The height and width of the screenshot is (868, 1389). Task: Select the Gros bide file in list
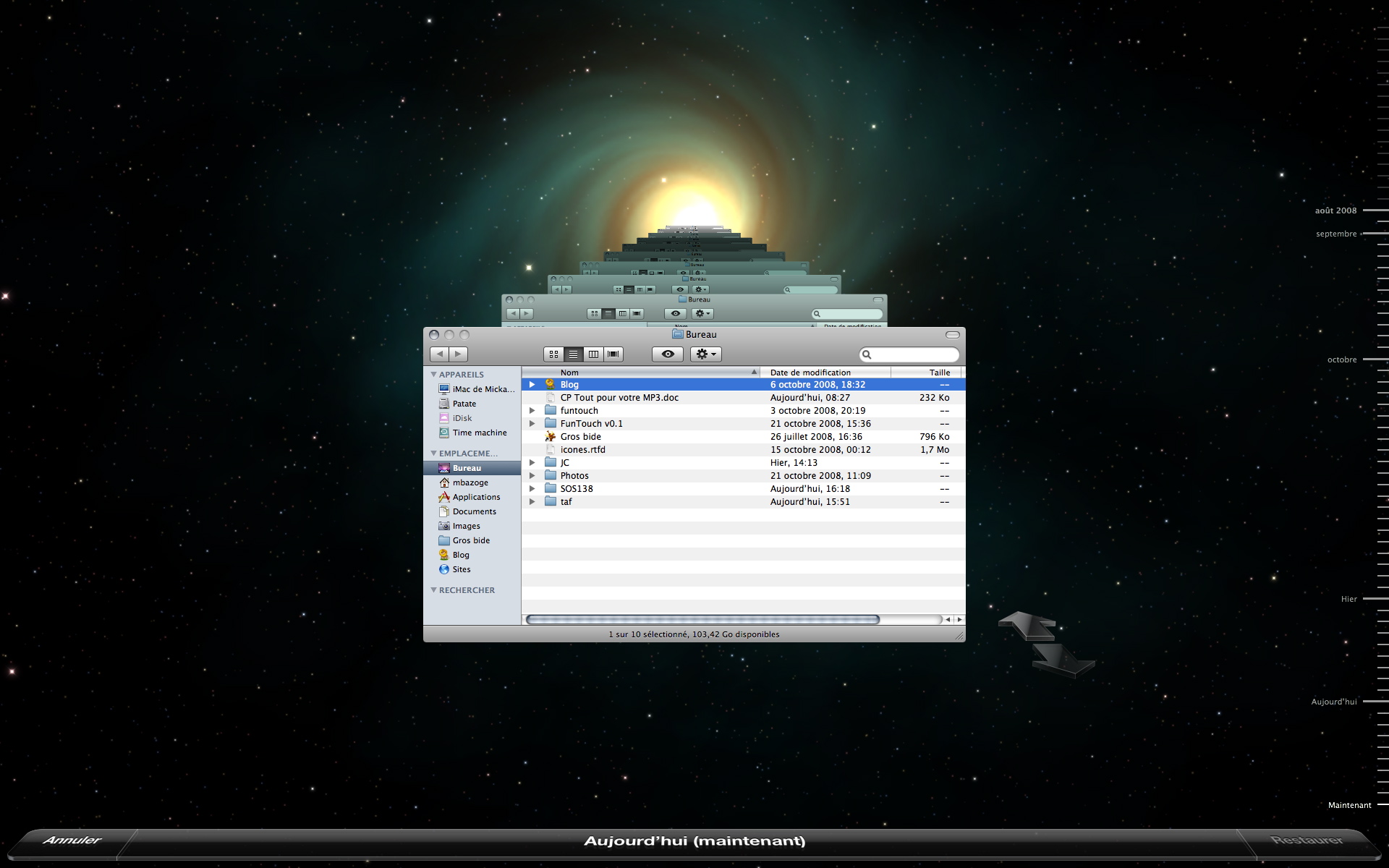(x=744, y=437)
